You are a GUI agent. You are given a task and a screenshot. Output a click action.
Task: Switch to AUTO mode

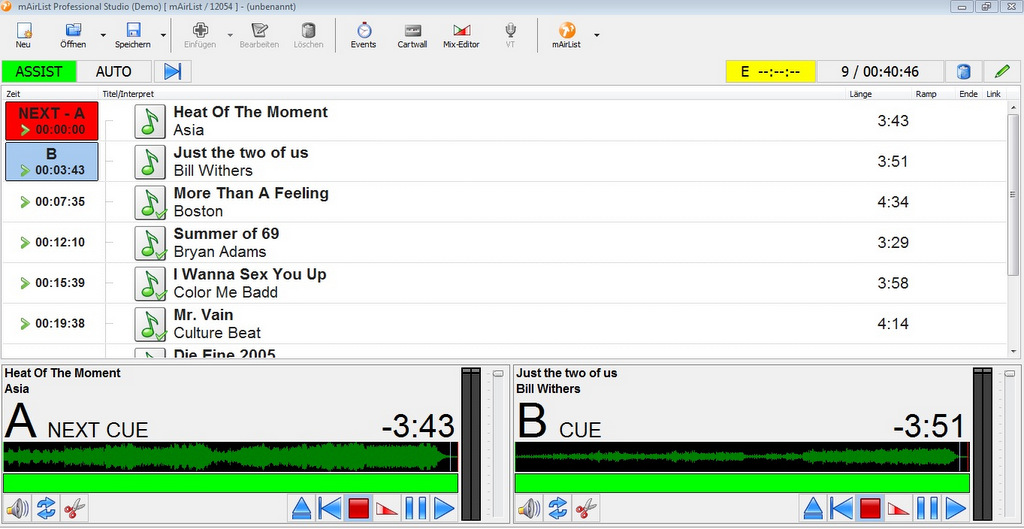tap(114, 71)
